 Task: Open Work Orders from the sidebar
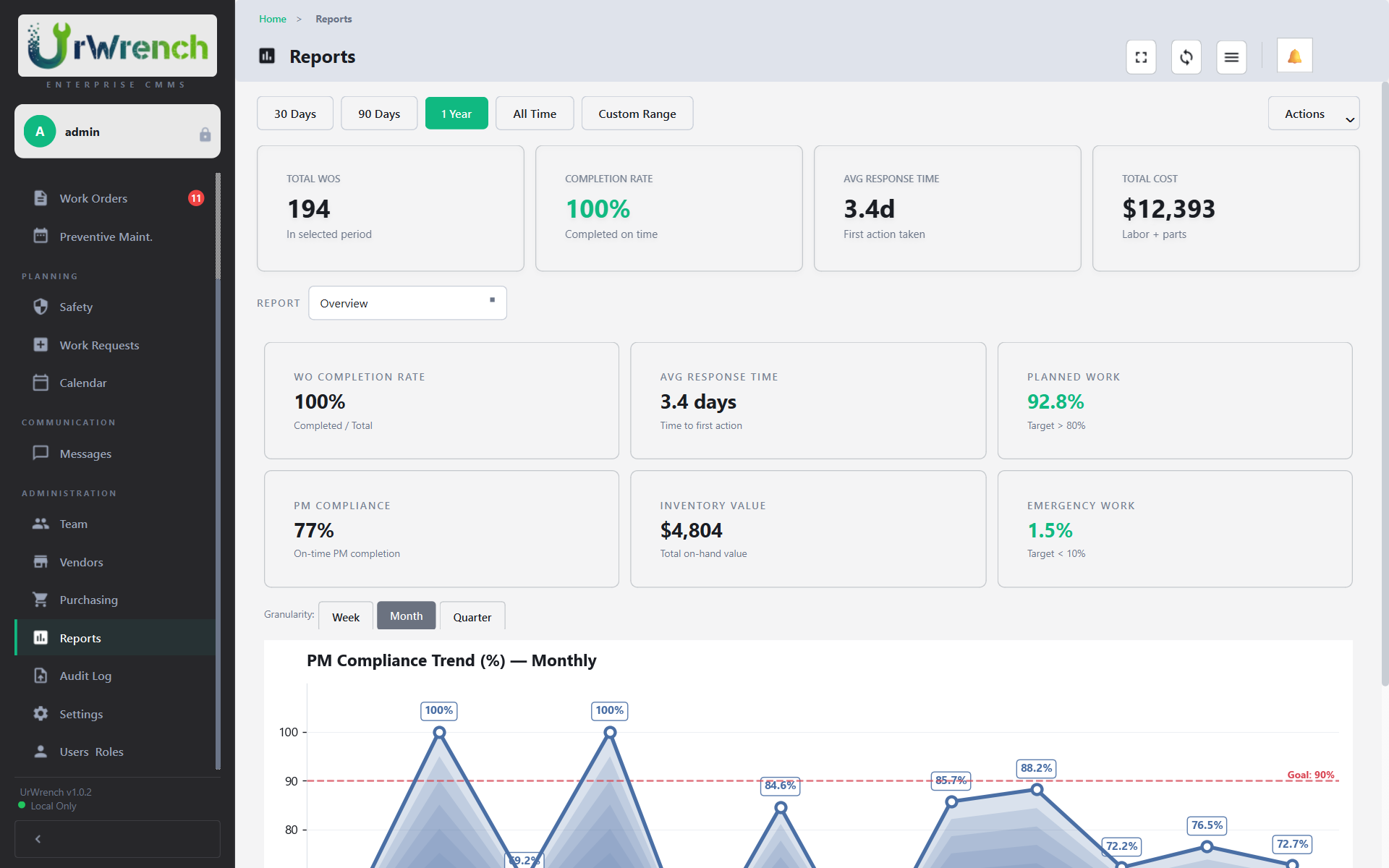93,197
